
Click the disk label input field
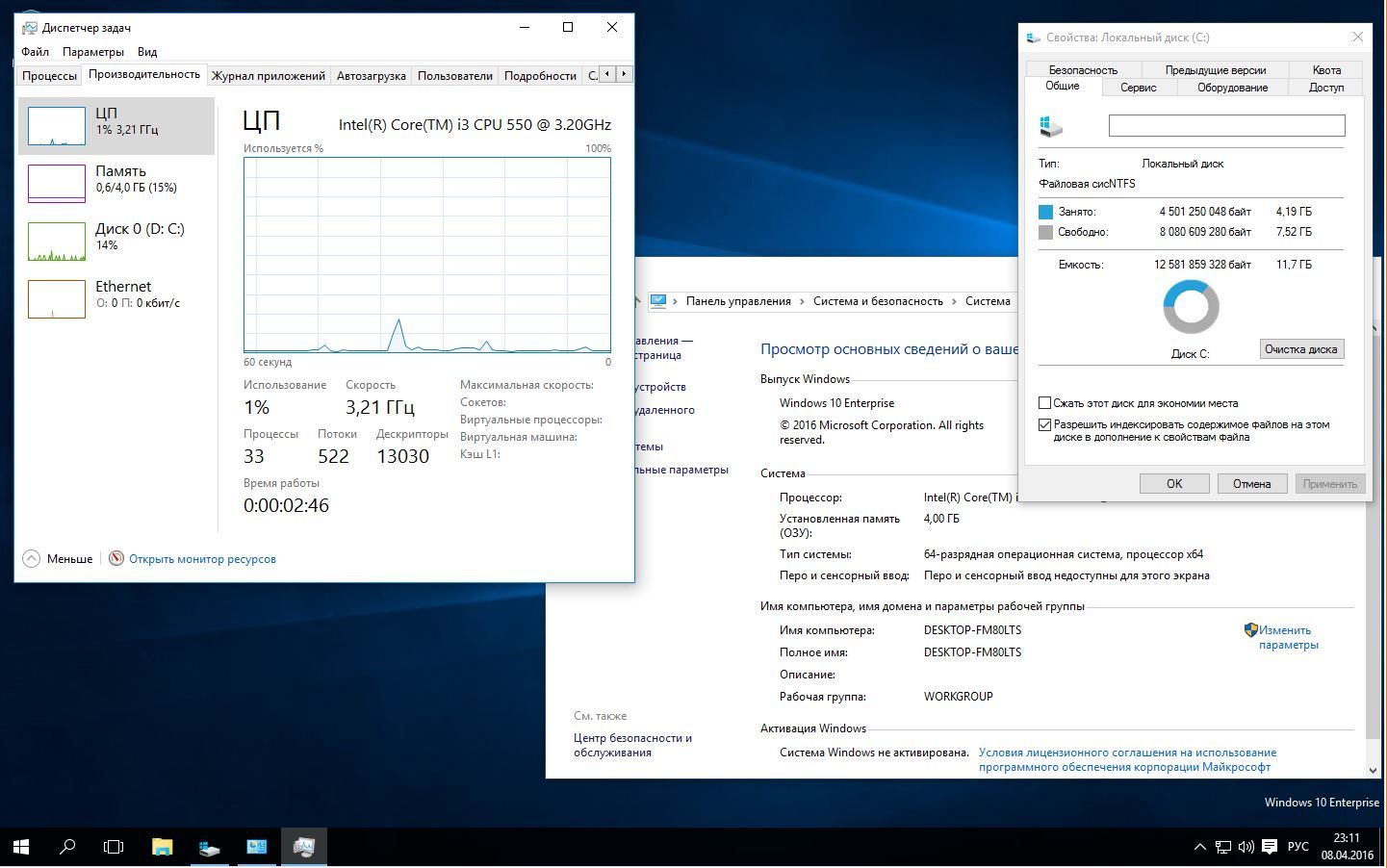tap(1226, 125)
